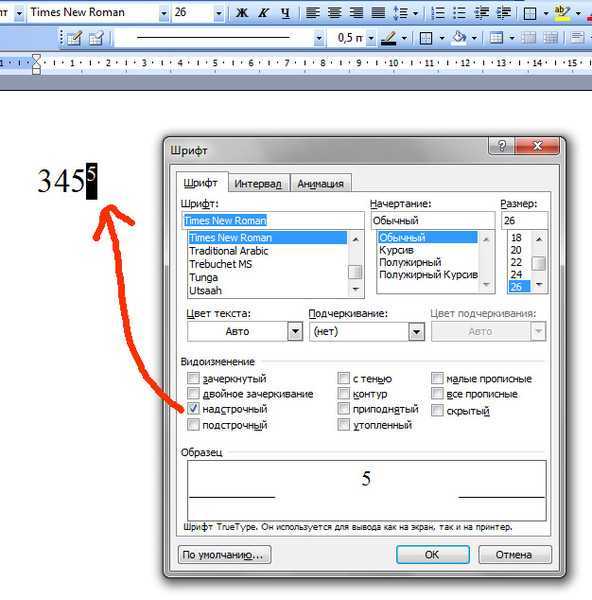The height and width of the screenshot is (600, 592).
Task: Start a bulleted list from toolbar
Action: pyautogui.click(x=459, y=13)
